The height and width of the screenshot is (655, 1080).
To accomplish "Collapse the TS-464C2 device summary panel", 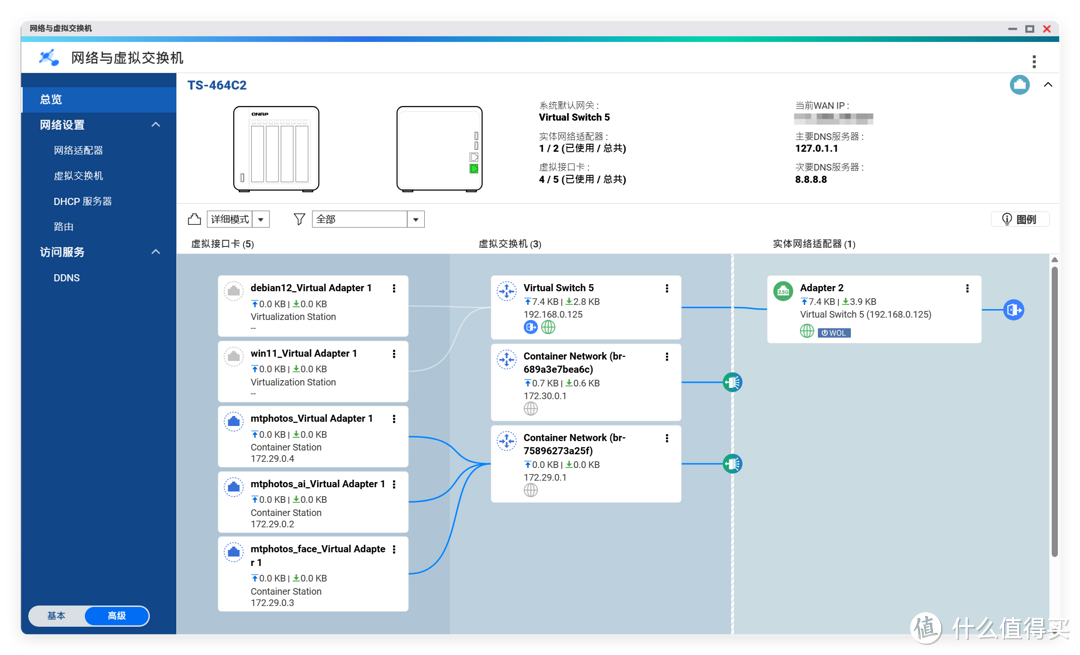I will pyautogui.click(x=1048, y=85).
